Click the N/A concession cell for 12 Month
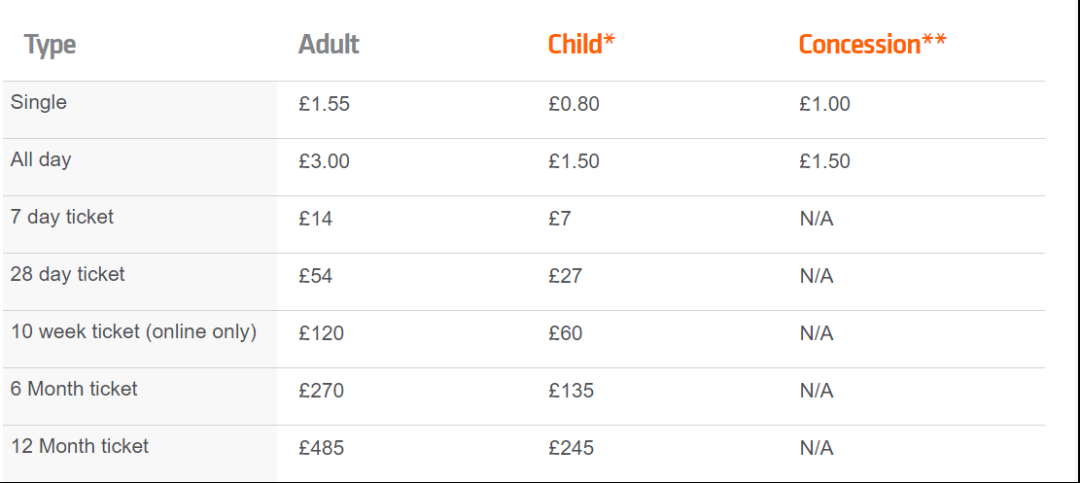 816,448
